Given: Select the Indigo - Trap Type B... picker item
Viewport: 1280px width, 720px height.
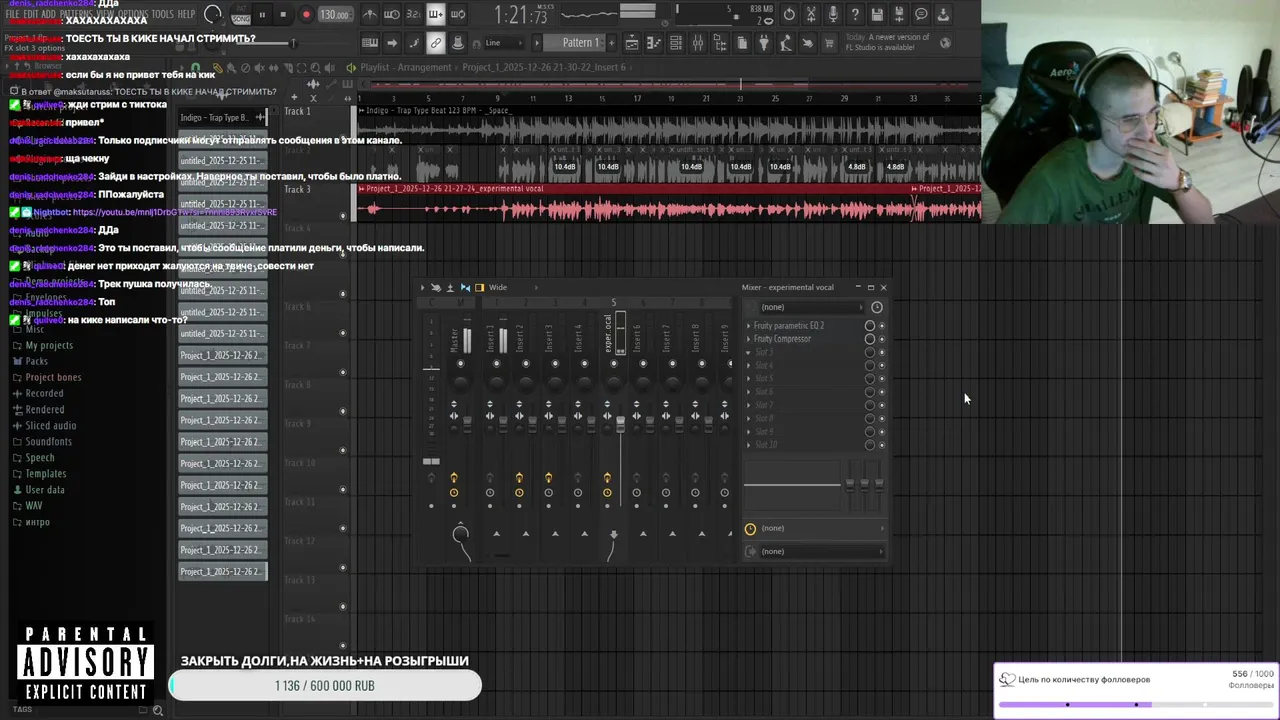Looking at the screenshot, I should click(x=222, y=117).
